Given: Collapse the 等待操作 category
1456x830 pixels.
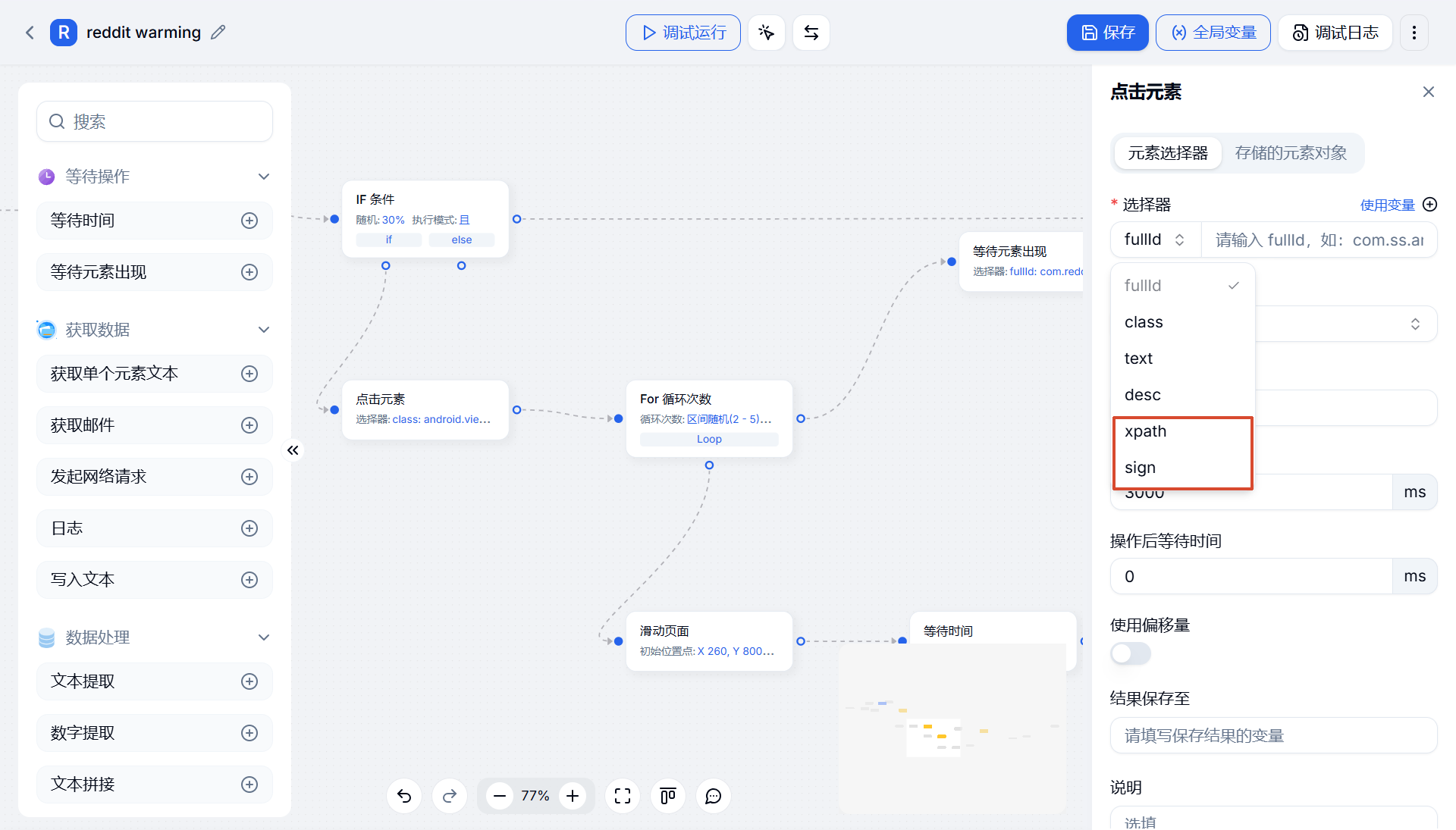Looking at the screenshot, I should coord(264,177).
